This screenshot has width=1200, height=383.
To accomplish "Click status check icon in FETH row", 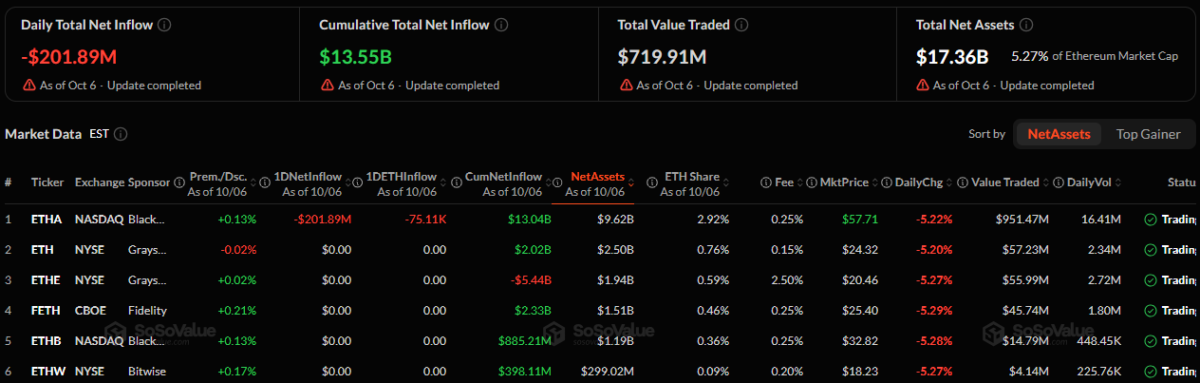I will click(x=1150, y=312).
